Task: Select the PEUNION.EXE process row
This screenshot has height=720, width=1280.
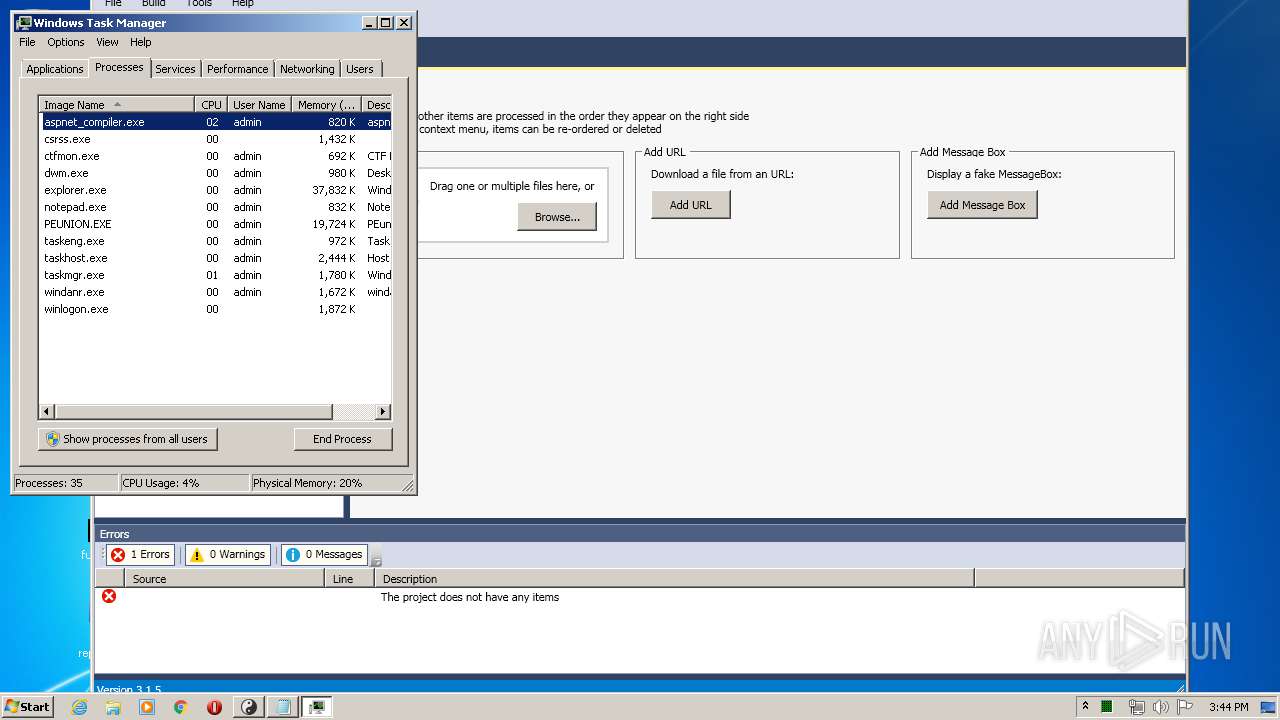Action: tap(215, 224)
